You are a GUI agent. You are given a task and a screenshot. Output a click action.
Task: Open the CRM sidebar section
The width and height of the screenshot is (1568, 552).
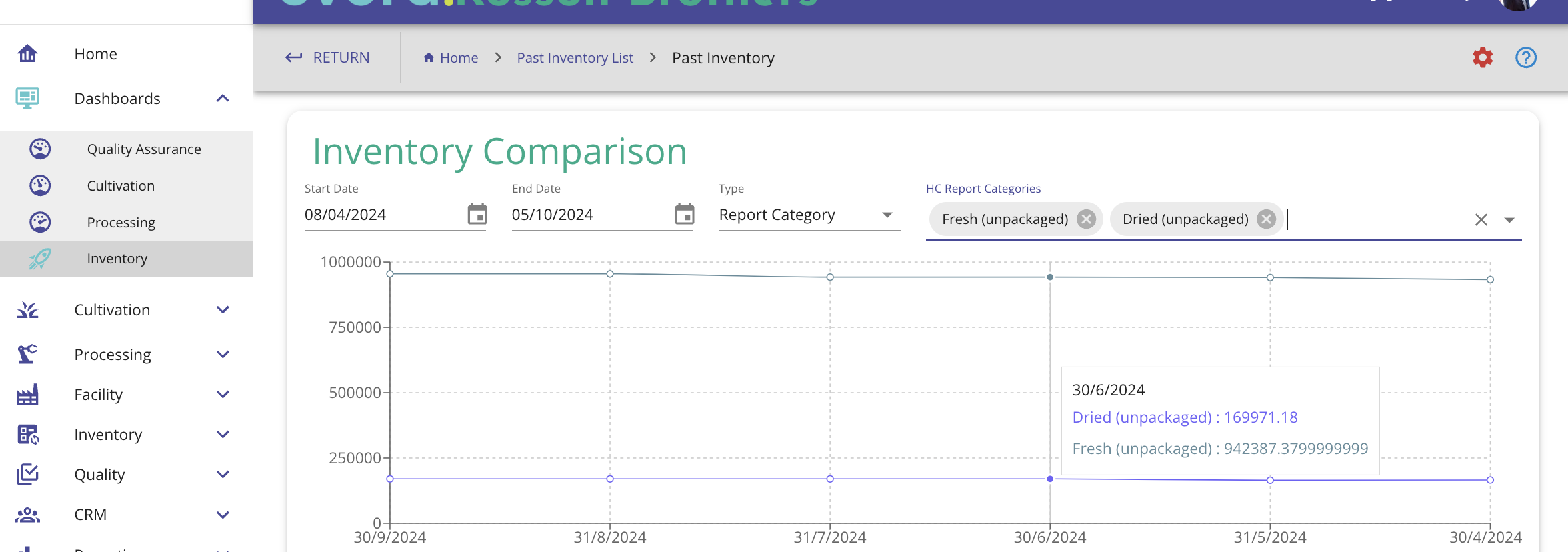(127, 515)
